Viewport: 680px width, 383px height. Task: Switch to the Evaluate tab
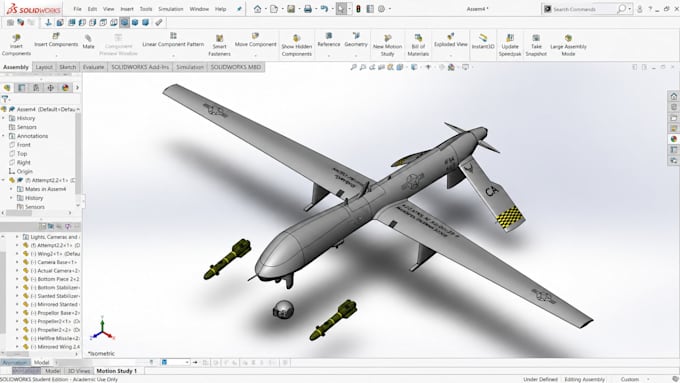pos(93,67)
